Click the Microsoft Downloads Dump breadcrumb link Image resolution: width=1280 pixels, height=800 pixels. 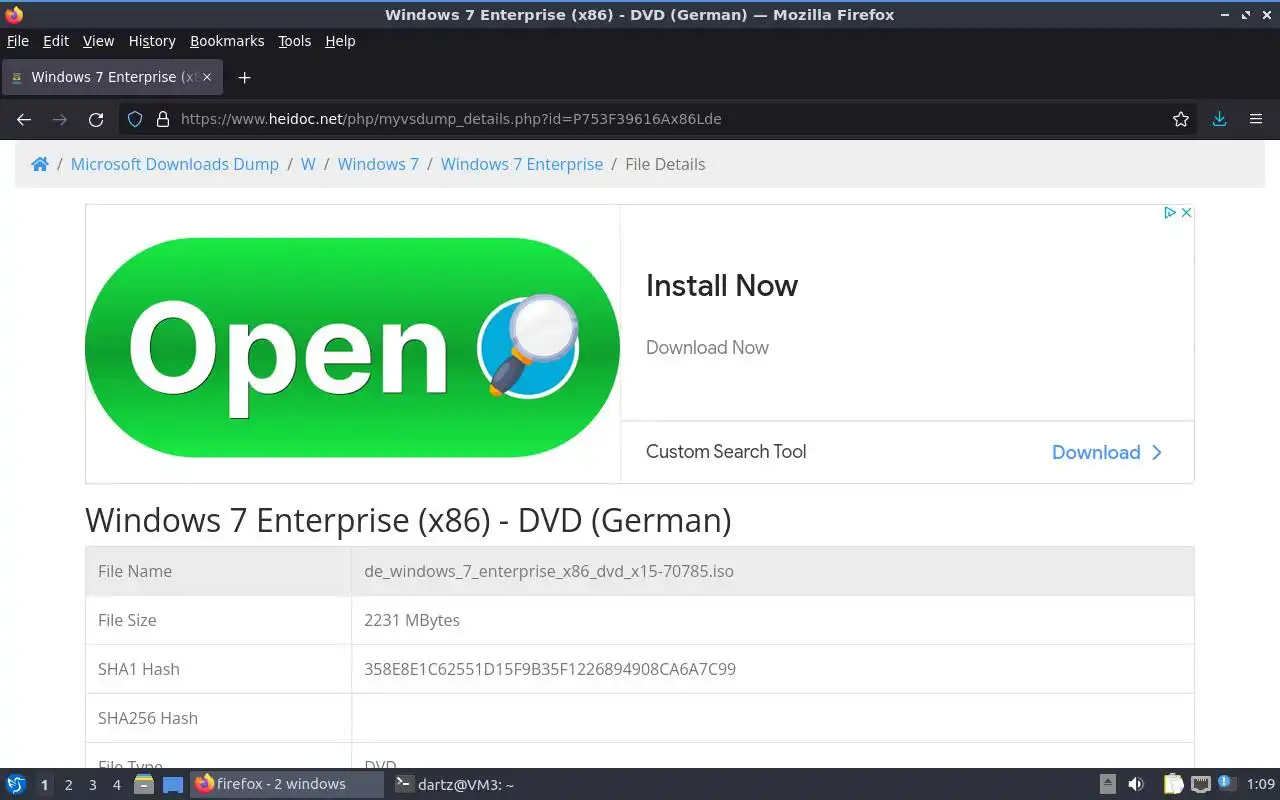tap(175, 164)
